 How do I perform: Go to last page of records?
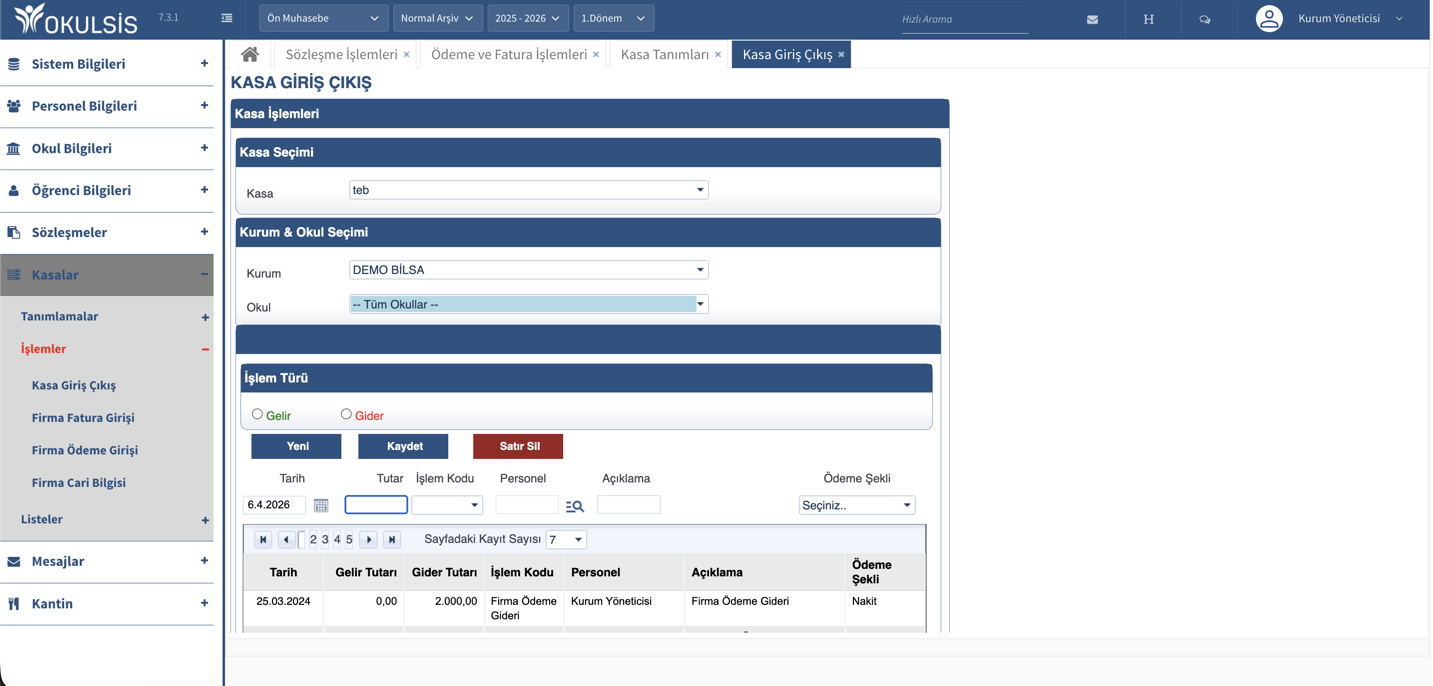coord(392,540)
